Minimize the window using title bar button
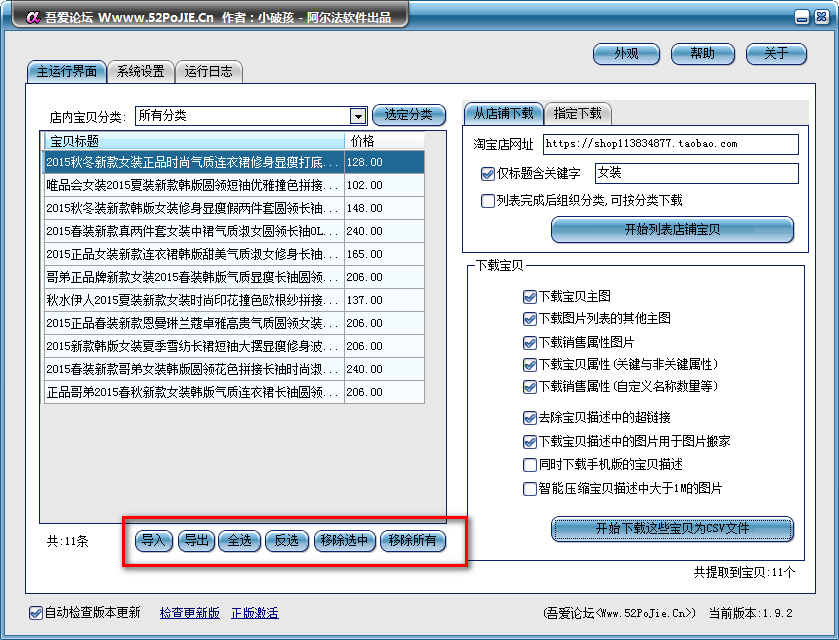Image resolution: width=839 pixels, height=640 pixels. click(x=802, y=18)
